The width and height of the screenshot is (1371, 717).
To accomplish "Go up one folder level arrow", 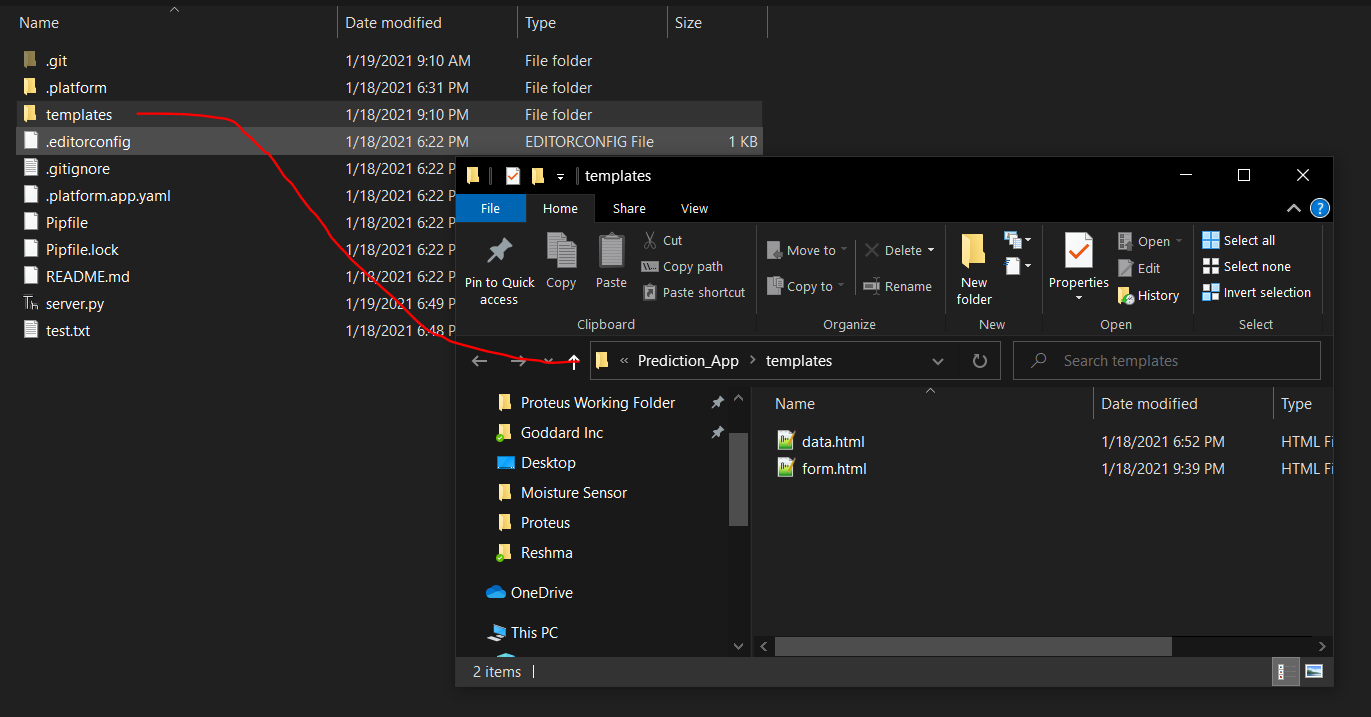I will click(573, 362).
